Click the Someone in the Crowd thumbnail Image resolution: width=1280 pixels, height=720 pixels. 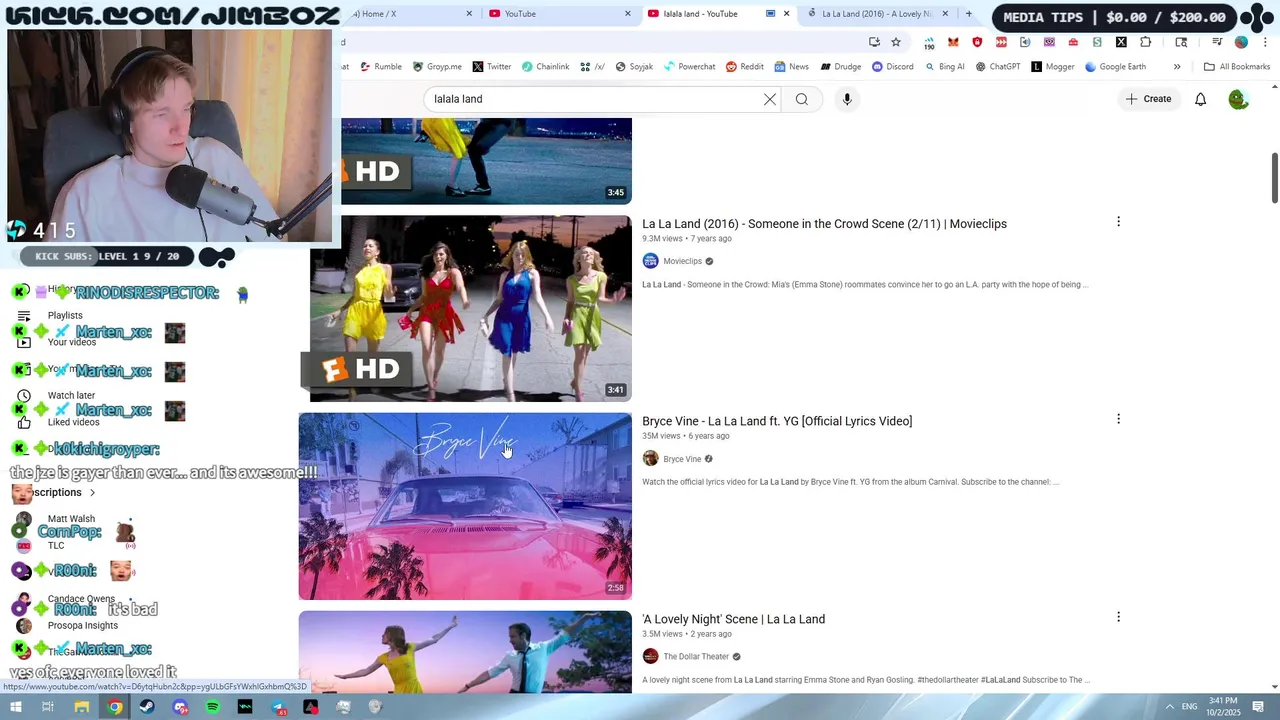pyautogui.click(x=471, y=308)
